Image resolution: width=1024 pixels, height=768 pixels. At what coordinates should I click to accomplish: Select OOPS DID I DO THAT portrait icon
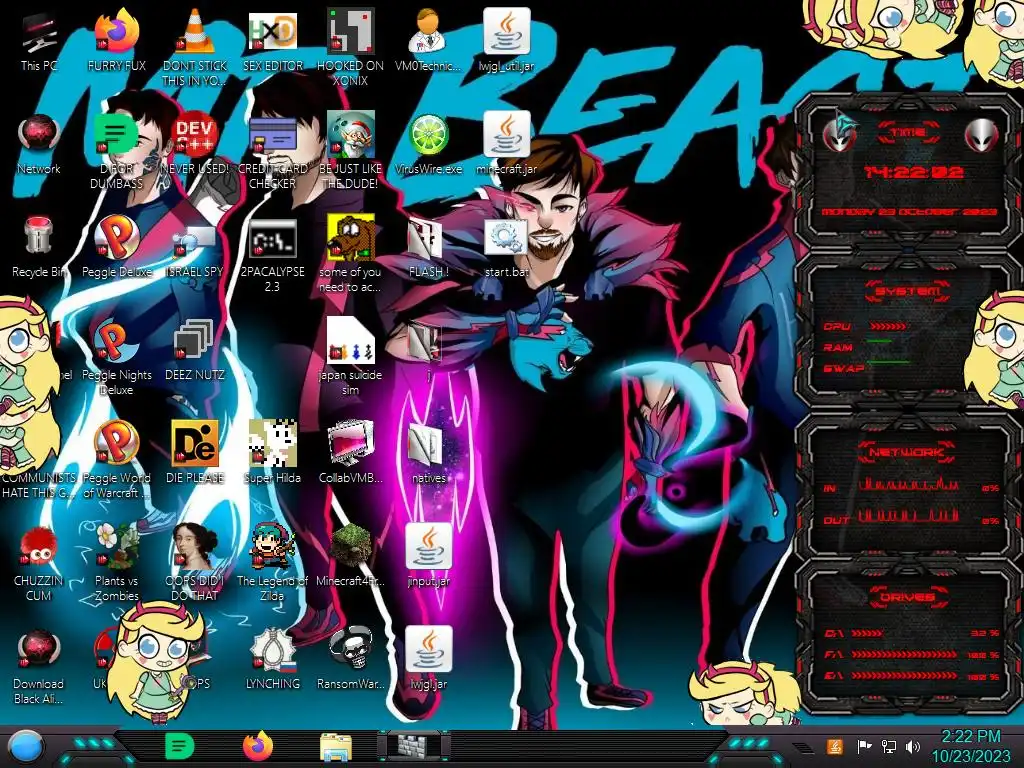coord(195,563)
